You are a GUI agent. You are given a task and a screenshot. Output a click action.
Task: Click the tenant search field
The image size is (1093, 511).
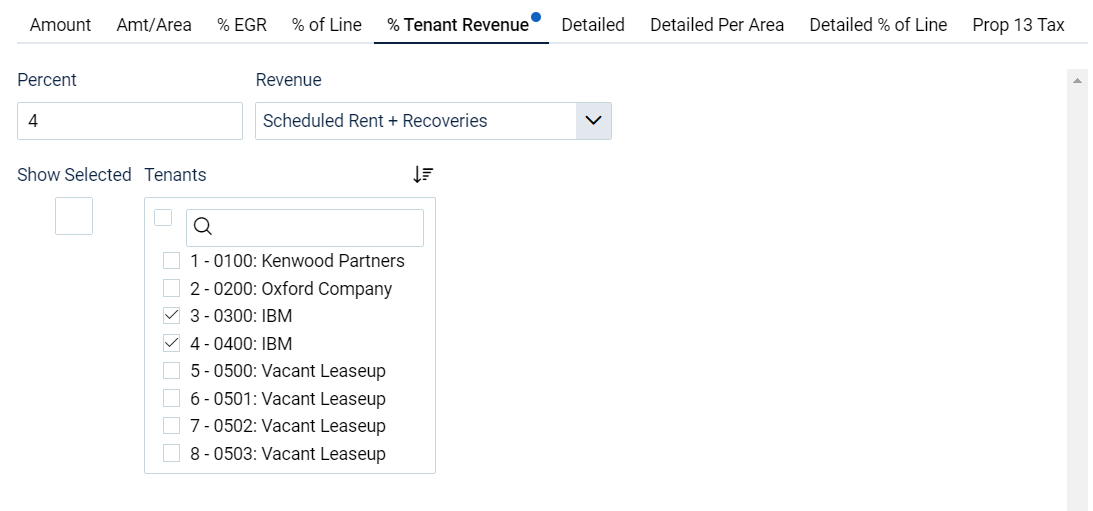305,227
